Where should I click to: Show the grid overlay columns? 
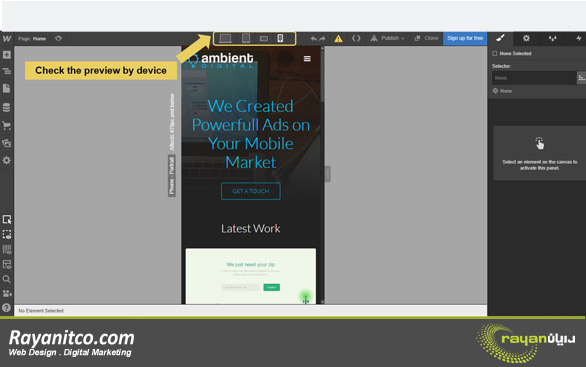(x=7, y=249)
